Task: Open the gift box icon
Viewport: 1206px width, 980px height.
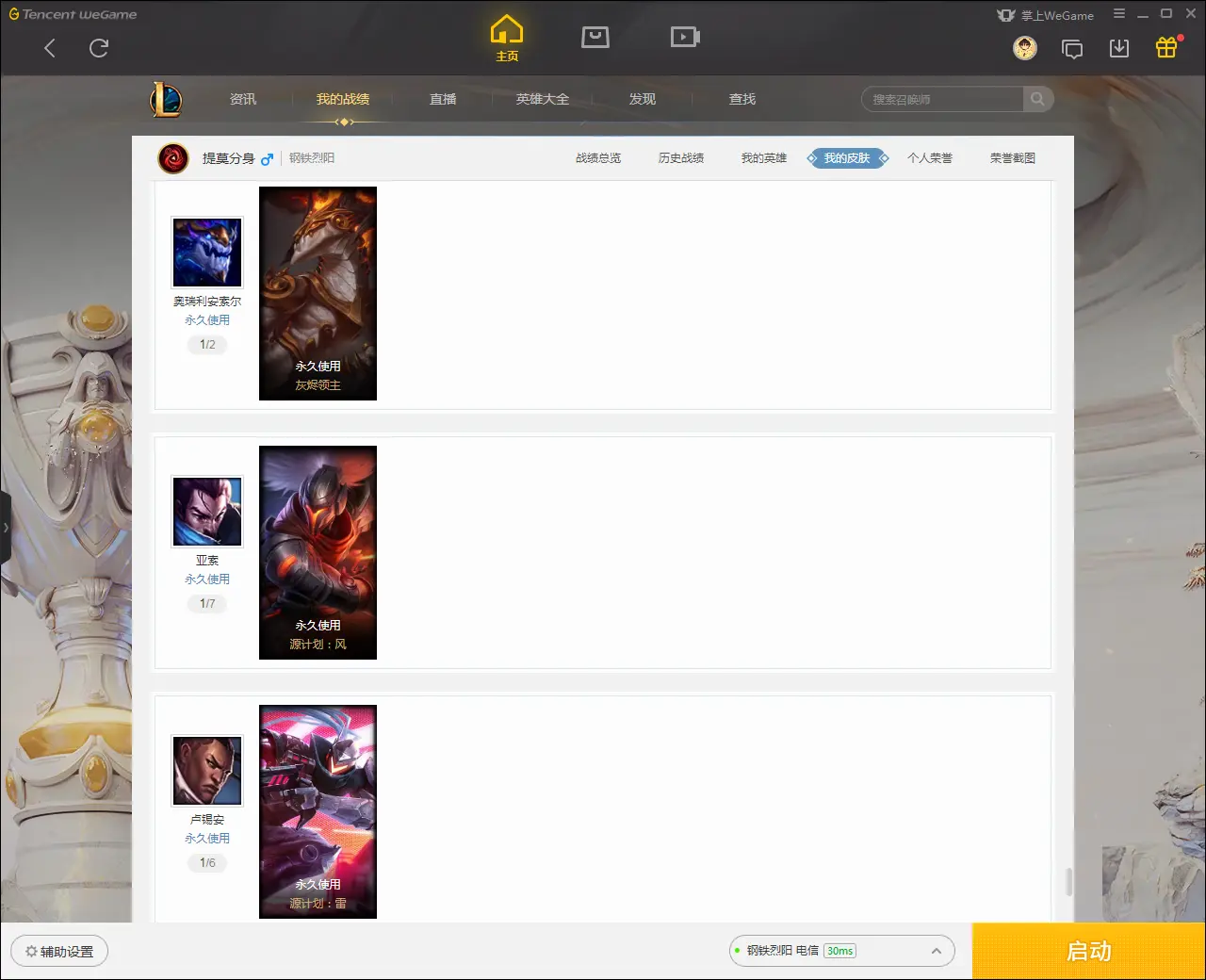Action: 1166,47
